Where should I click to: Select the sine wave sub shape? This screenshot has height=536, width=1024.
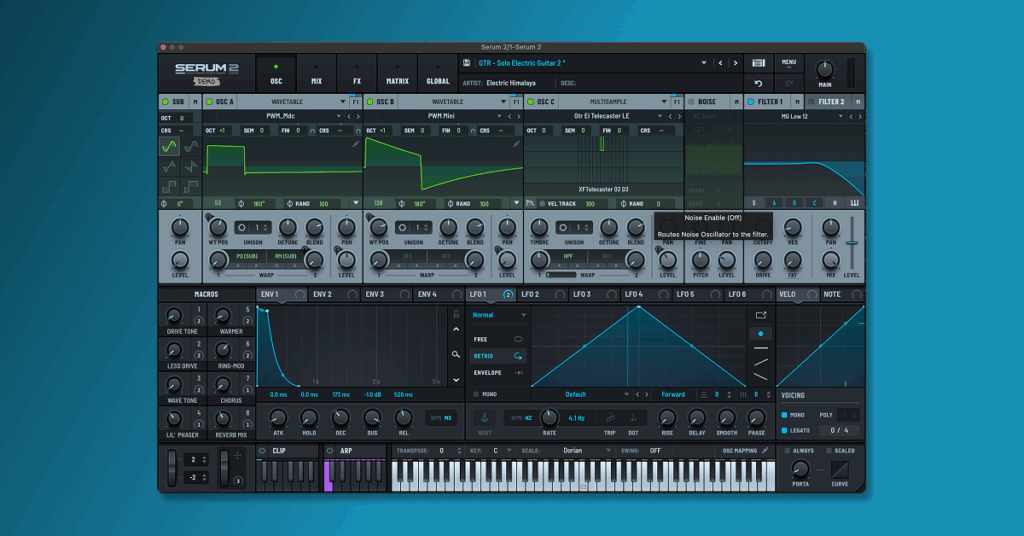tap(169, 146)
